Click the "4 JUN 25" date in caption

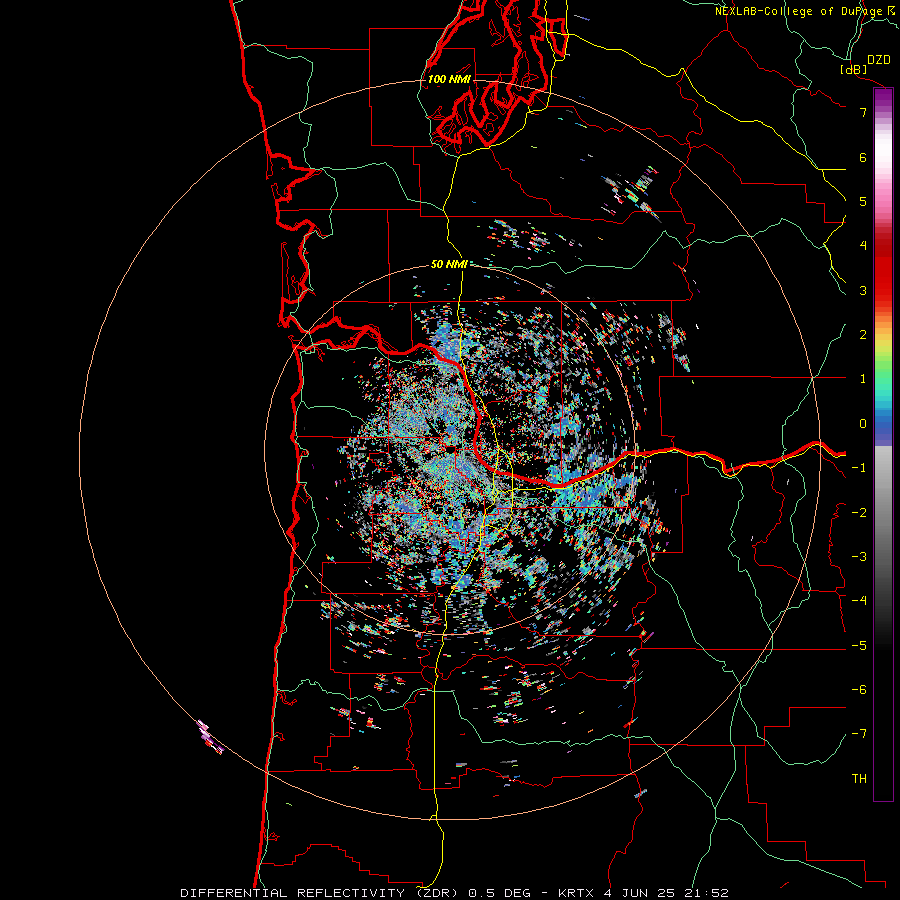click(641, 893)
